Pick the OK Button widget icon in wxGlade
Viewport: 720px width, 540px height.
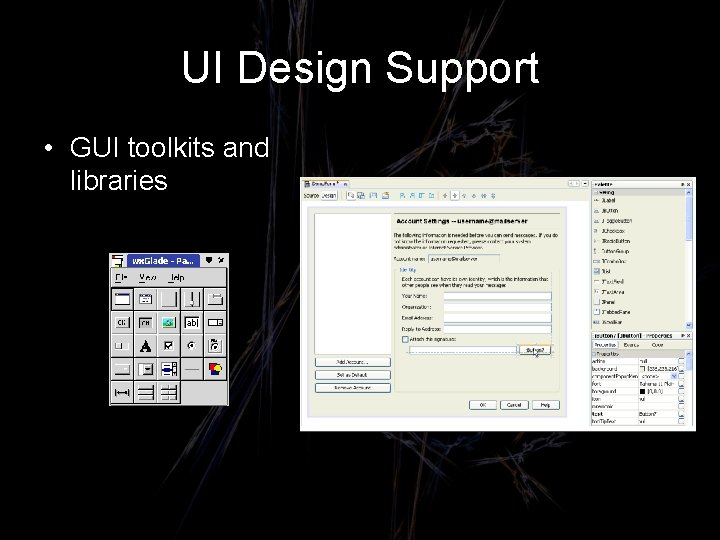122,323
